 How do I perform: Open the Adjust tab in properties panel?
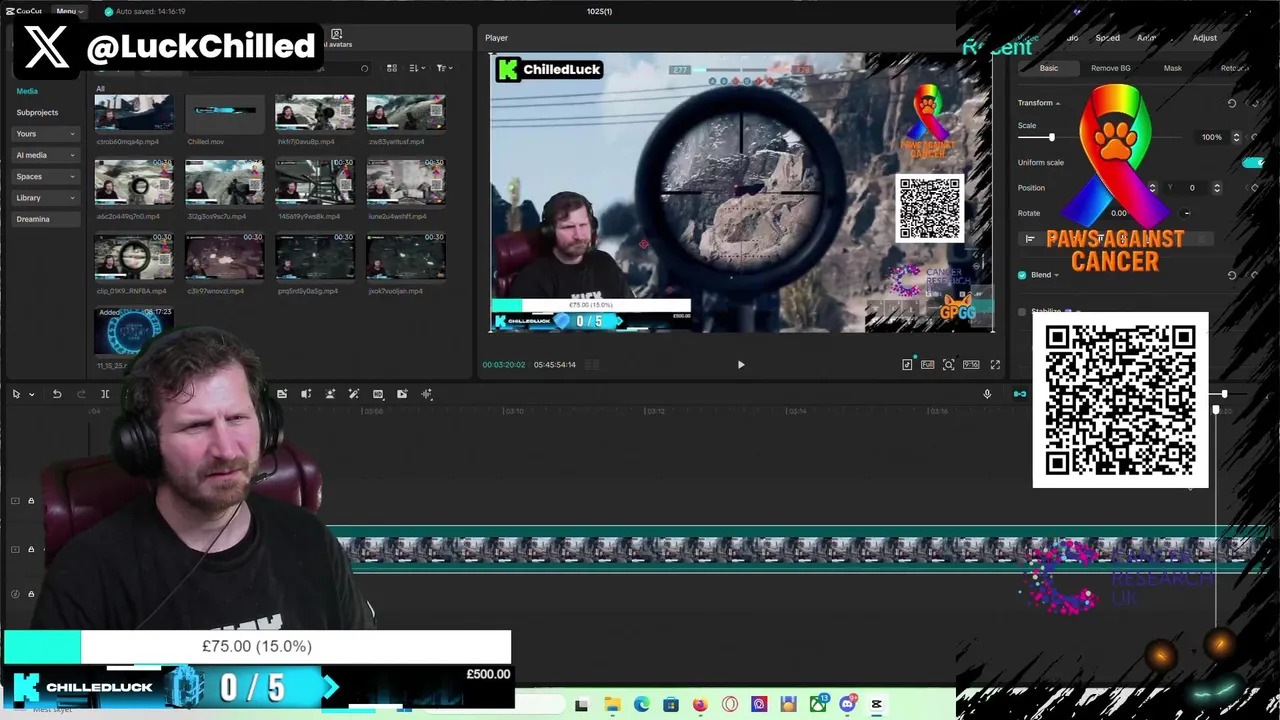click(1204, 38)
